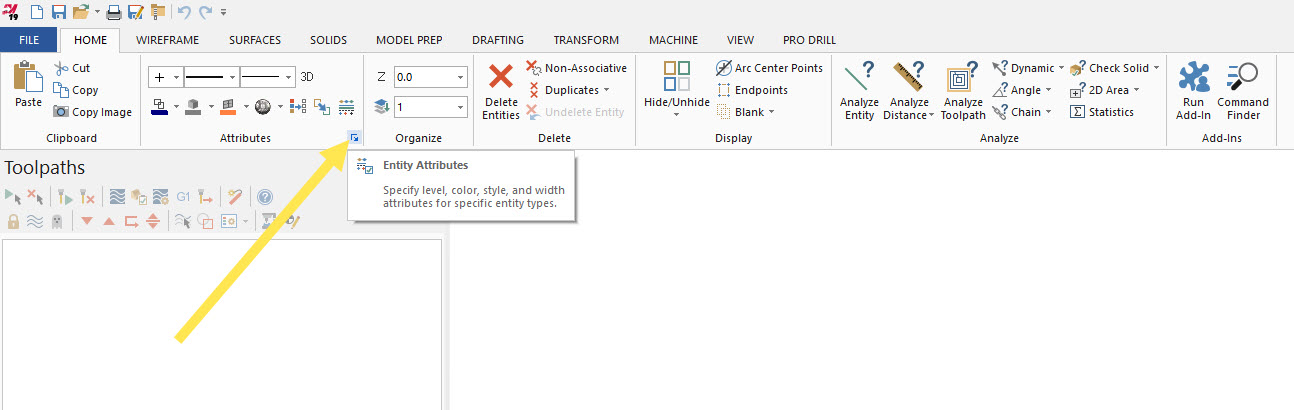Toggle posting ghost icon
1294x410 pixels.
coord(57,221)
